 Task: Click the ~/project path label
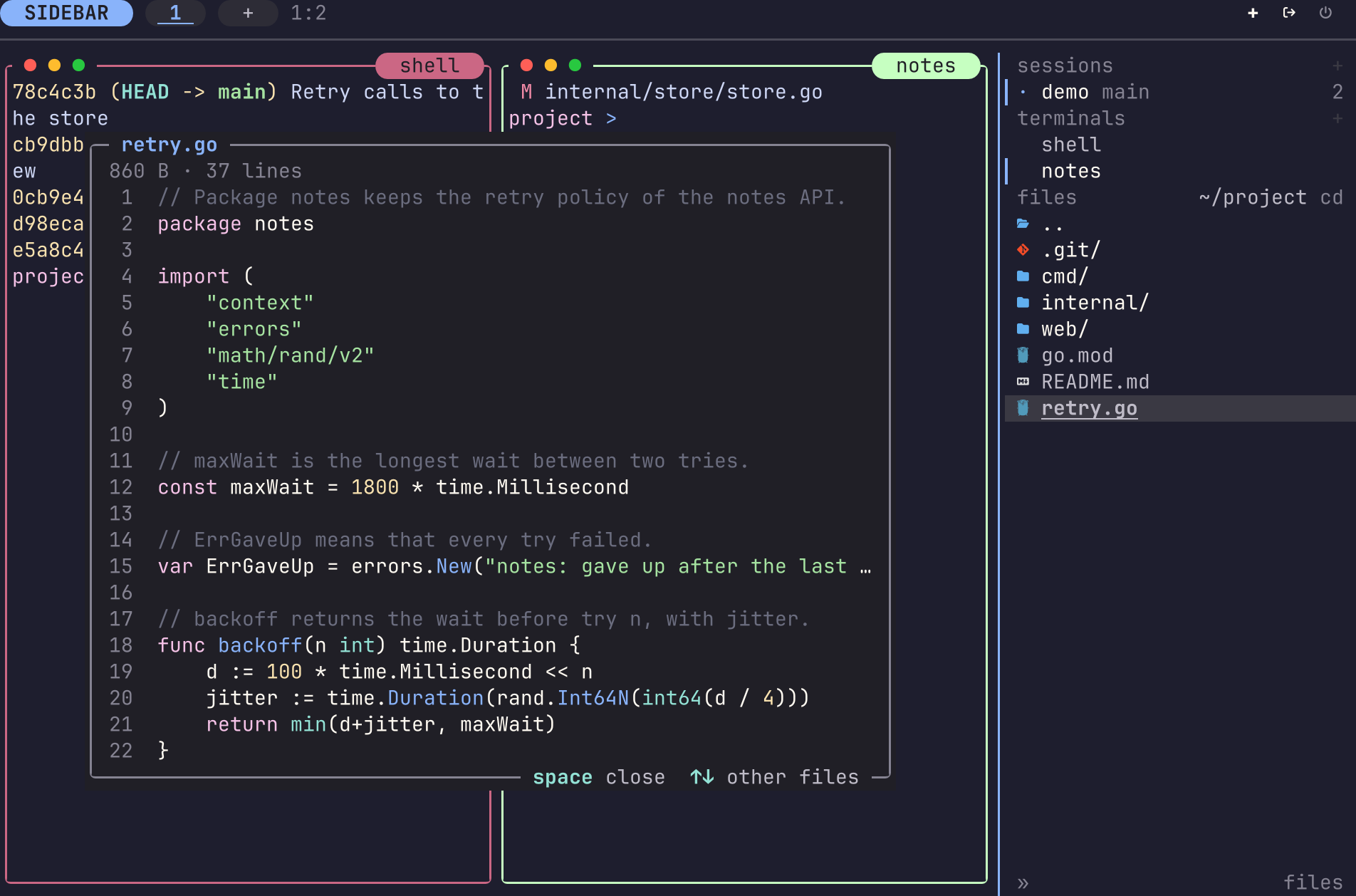click(x=1253, y=197)
